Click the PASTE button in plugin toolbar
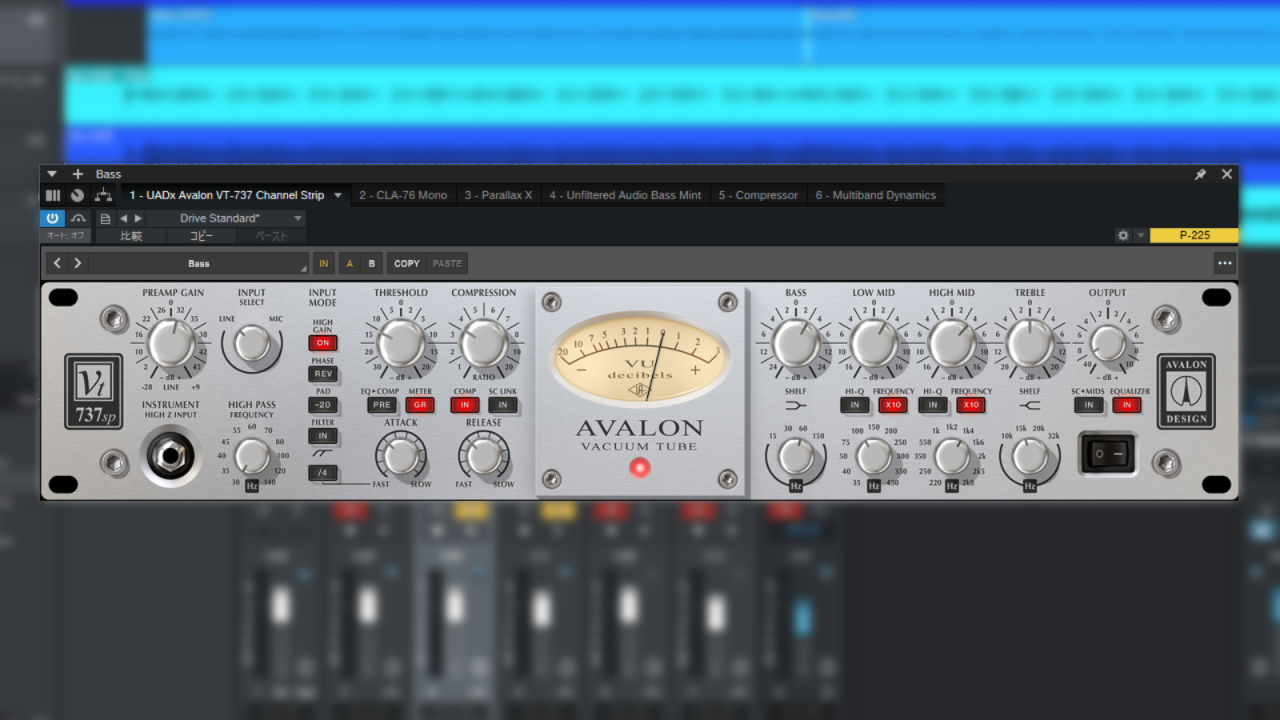Viewport: 1280px width, 720px height. click(x=447, y=263)
